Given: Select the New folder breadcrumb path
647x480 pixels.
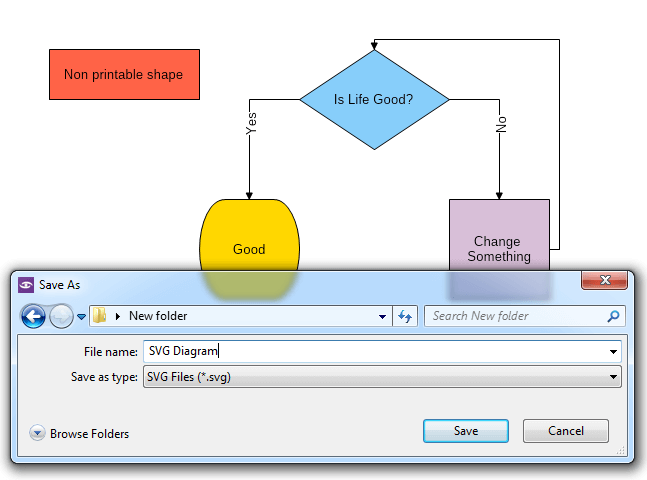Looking at the screenshot, I should click(x=158, y=316).
